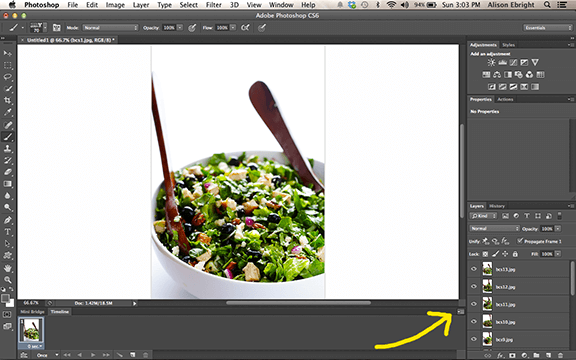576x360 pixels.
Task: Switch to the Mini Bridge tab
Action: point(32,312)
